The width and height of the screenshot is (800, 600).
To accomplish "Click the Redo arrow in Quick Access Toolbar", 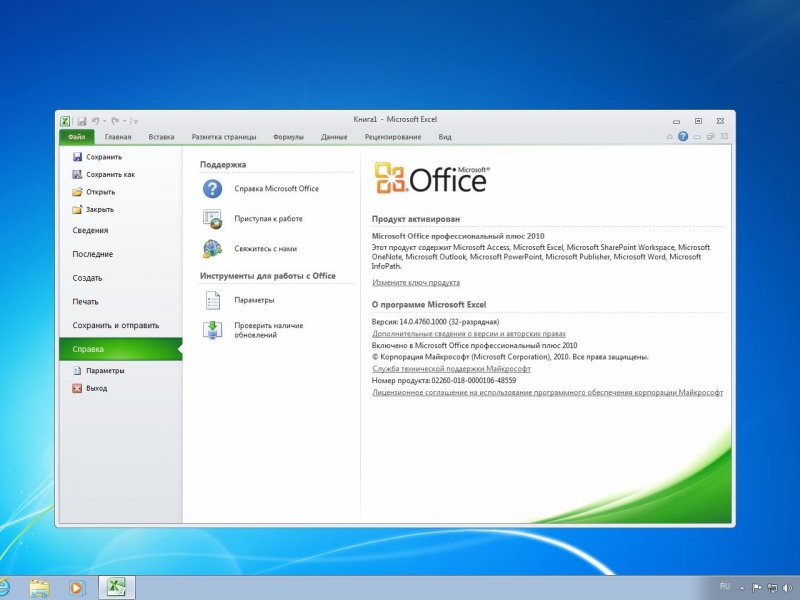I will pyautogui.click(x=115, y=121).
